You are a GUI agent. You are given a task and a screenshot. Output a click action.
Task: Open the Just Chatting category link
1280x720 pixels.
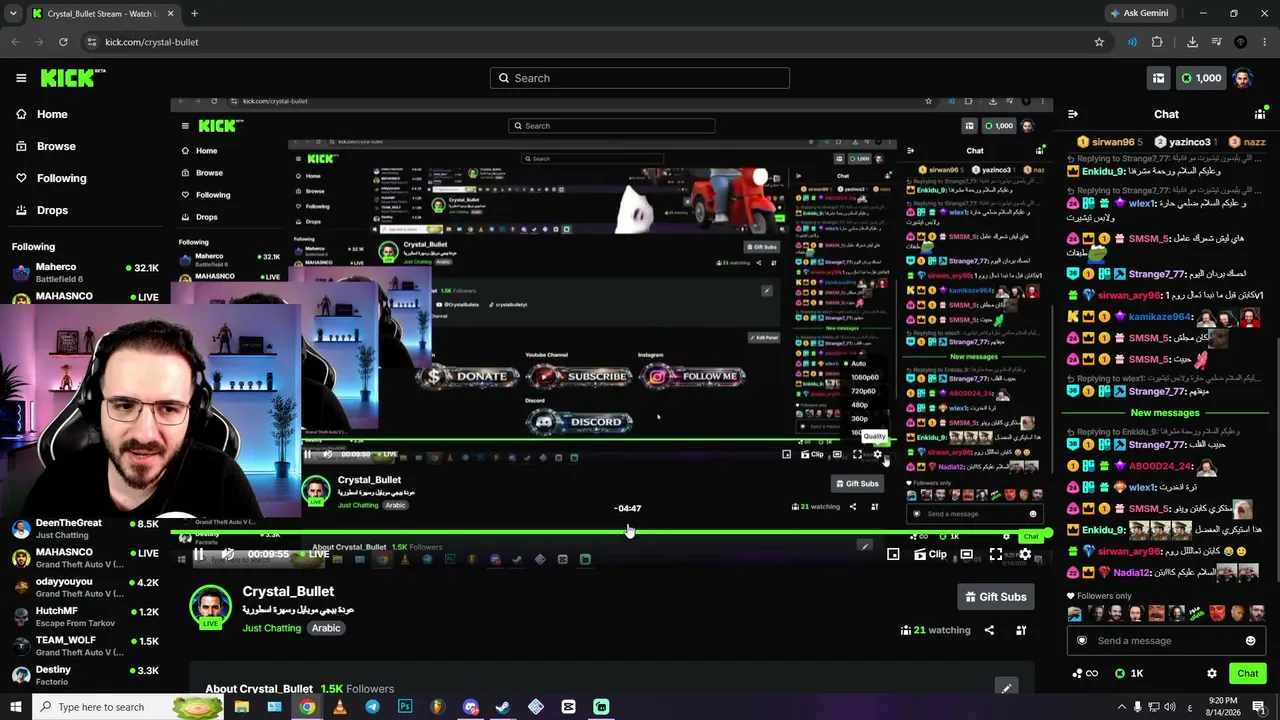coord(271,628)
